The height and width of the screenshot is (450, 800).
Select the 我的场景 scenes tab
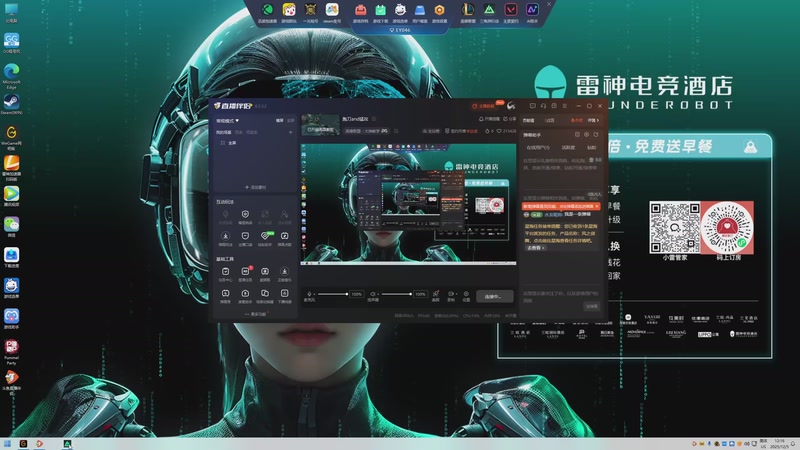tap(223, 132)
